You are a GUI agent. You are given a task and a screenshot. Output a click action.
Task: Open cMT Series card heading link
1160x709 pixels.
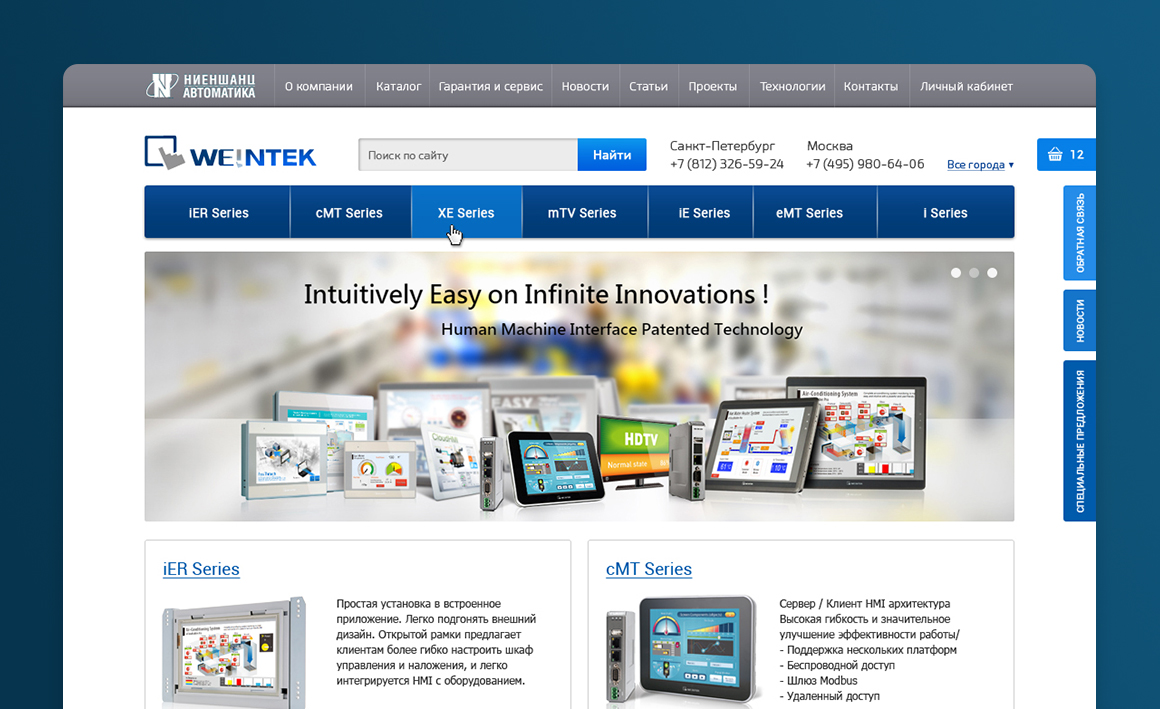[x=649, y=569]
